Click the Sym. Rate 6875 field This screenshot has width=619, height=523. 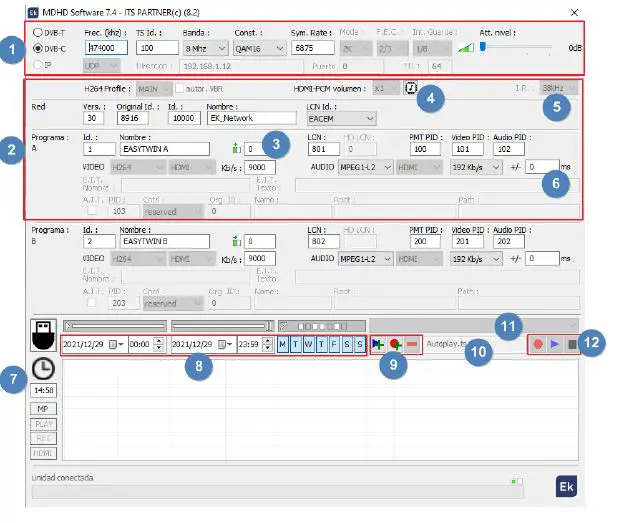tap(313, 48)
